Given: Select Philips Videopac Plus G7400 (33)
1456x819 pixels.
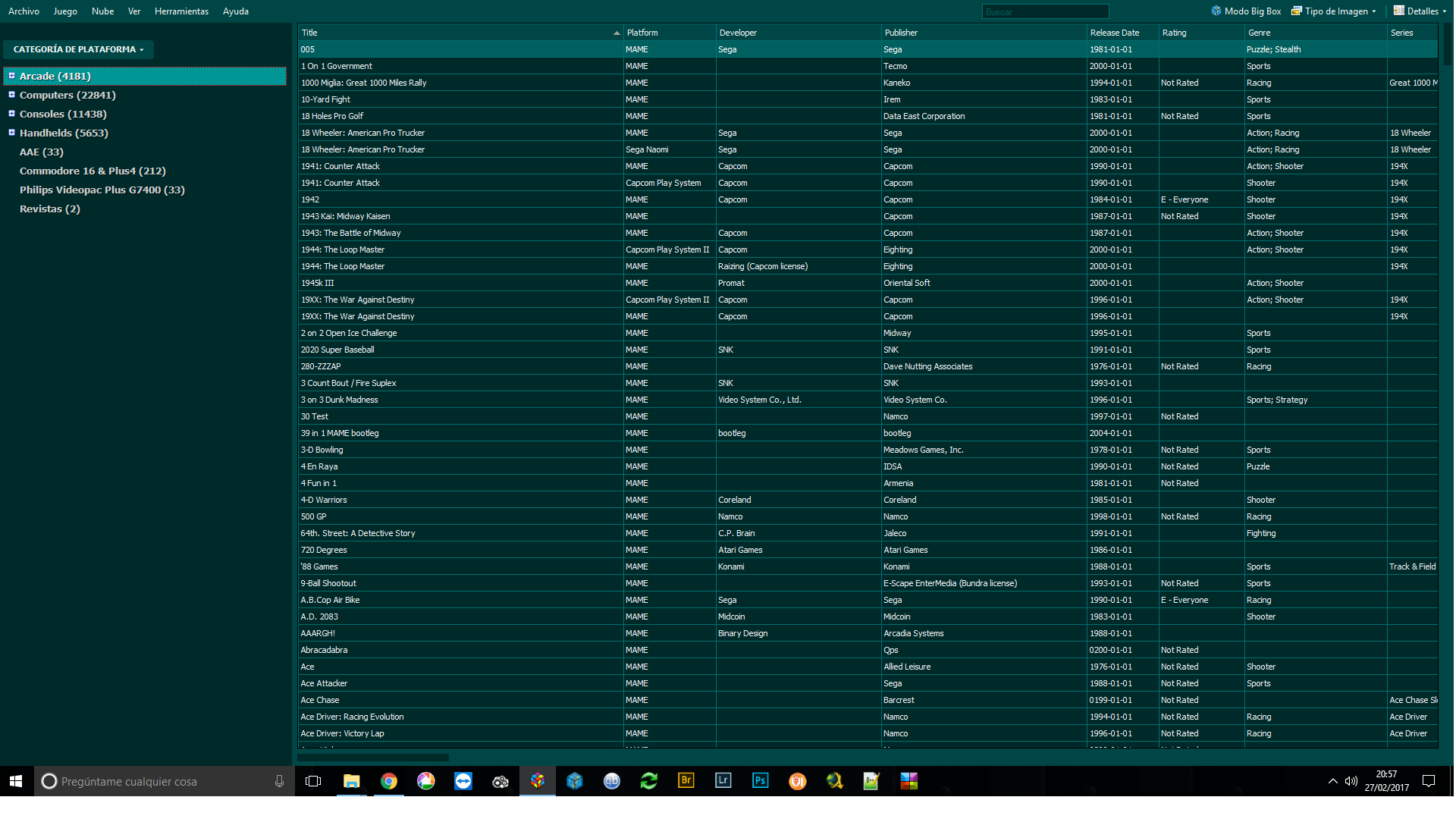Looking at the screenshot, I should [x=102, y=190].
